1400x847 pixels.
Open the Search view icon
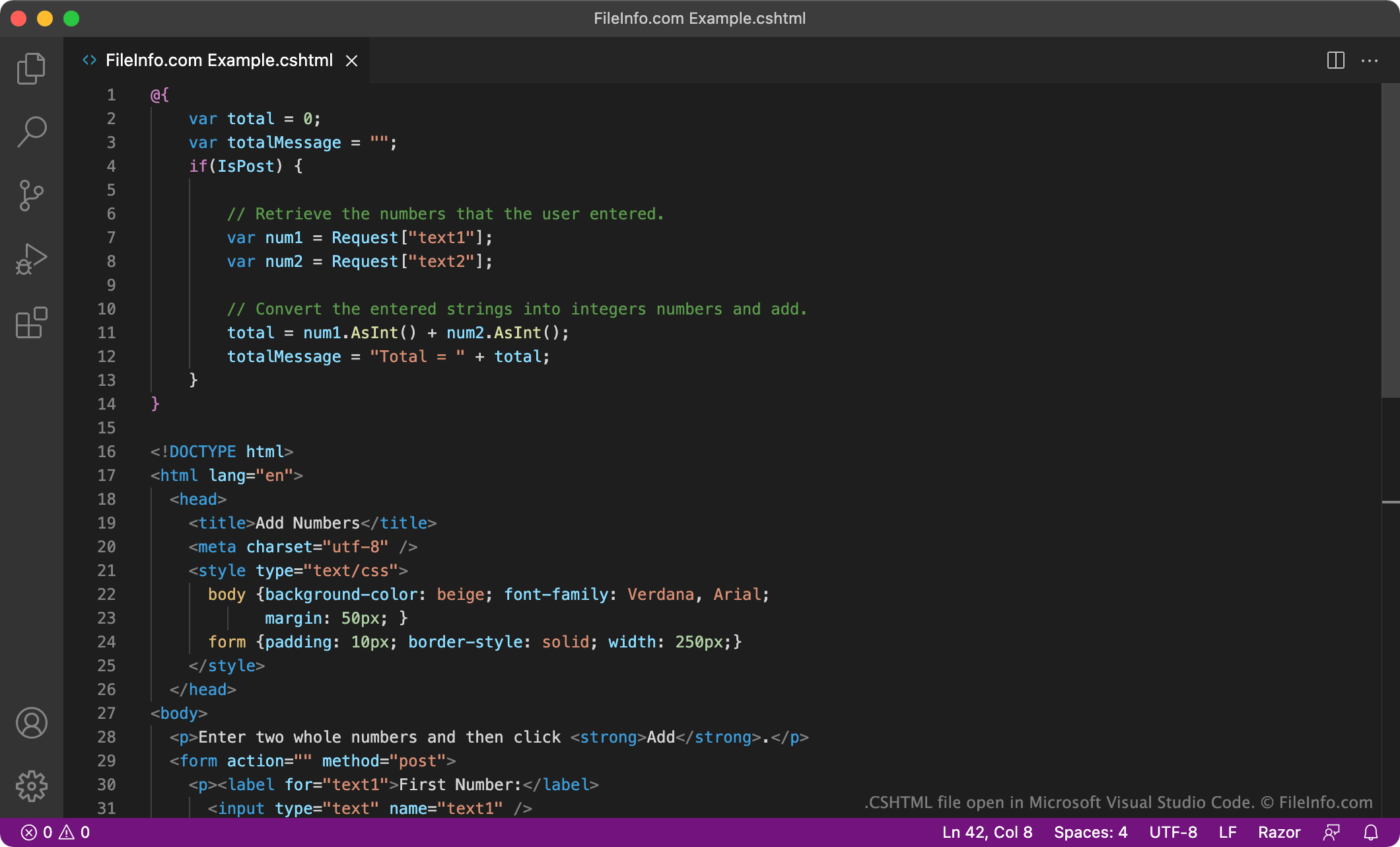[x=31, y=131]
